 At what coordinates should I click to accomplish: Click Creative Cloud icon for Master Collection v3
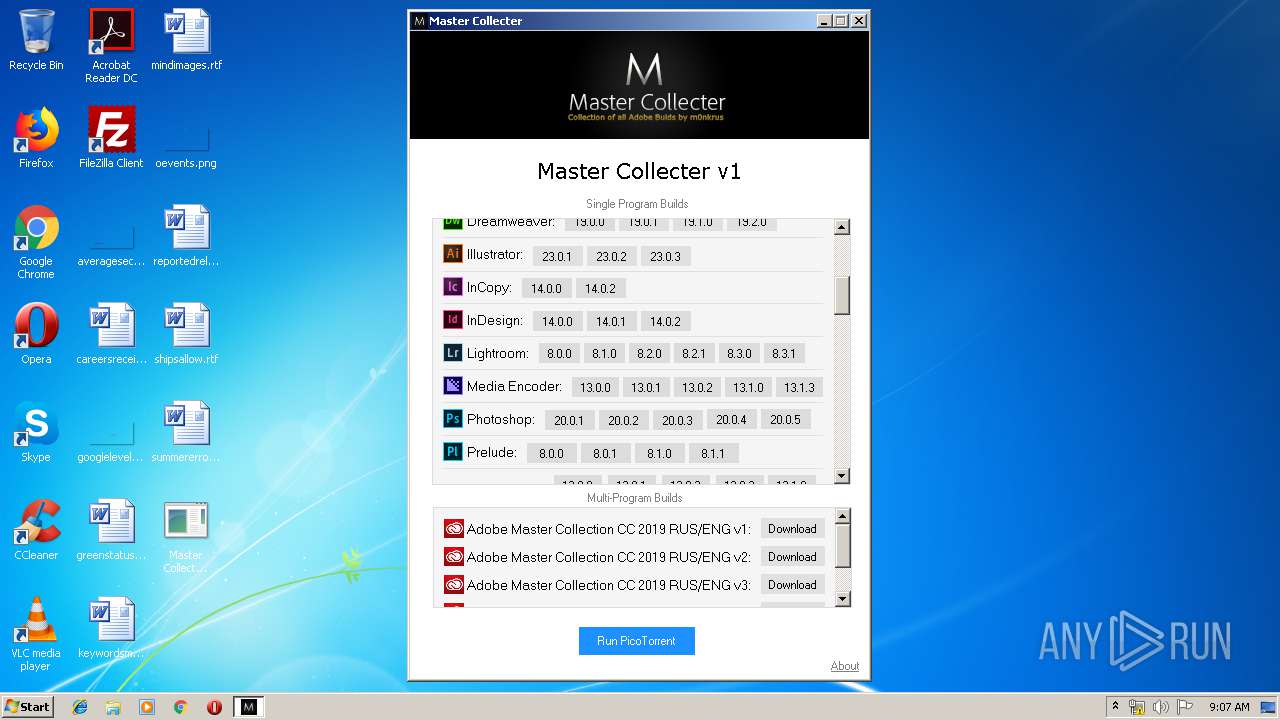tap(454, 585)
